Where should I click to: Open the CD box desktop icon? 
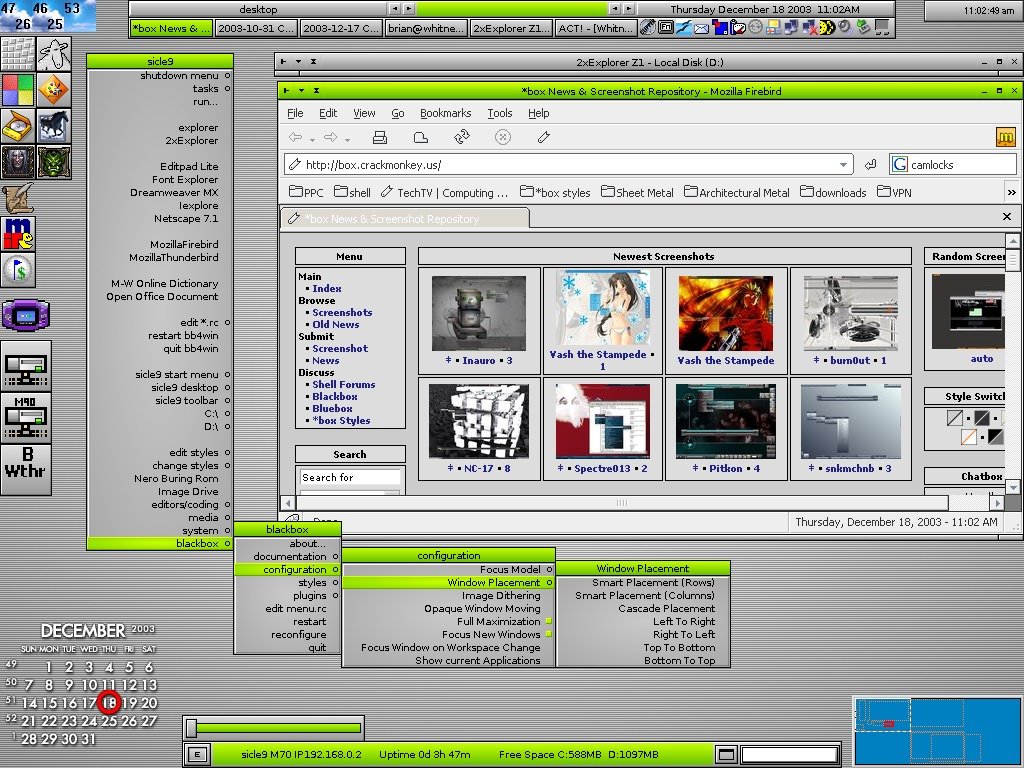[18, 125]
